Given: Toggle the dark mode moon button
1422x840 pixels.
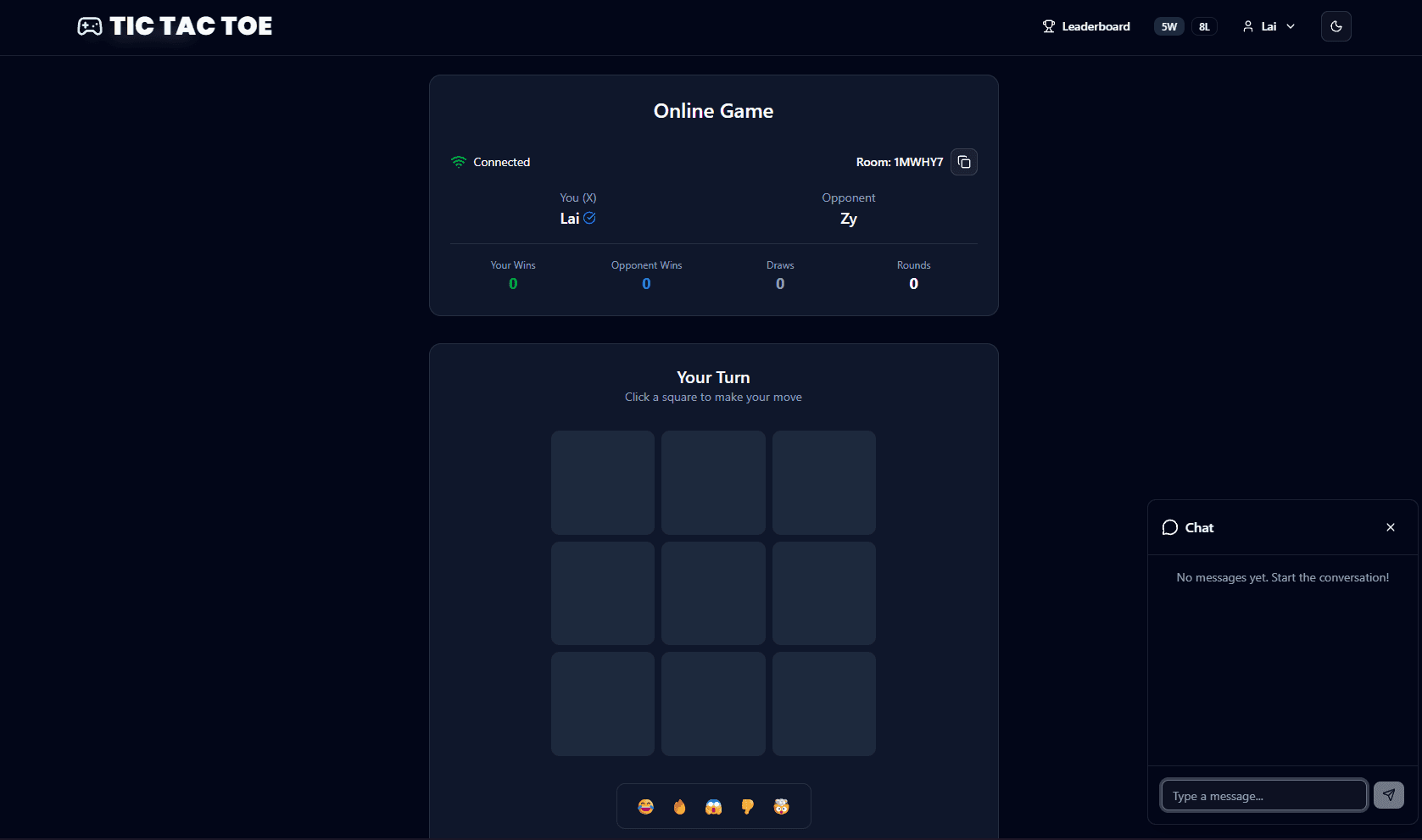Looking at the screenshot, I should [1336, 26].
